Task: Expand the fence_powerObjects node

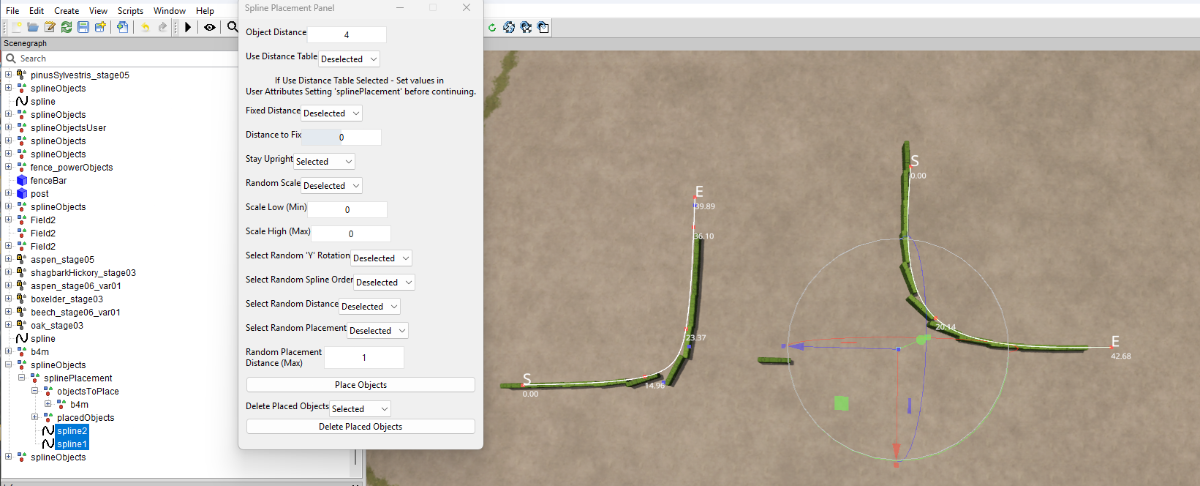Action: click(x=9, y=167)
